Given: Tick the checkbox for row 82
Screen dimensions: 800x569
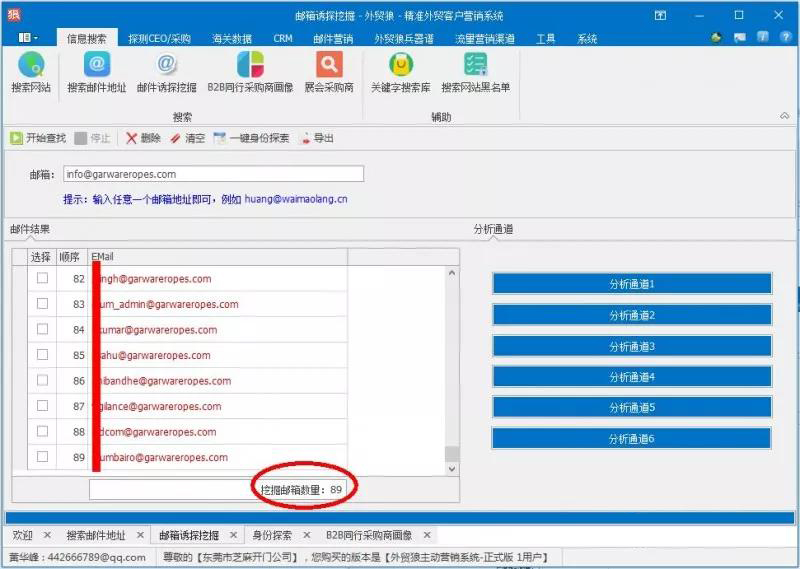Looking at the screenshot, I should [x=42, y=278].
